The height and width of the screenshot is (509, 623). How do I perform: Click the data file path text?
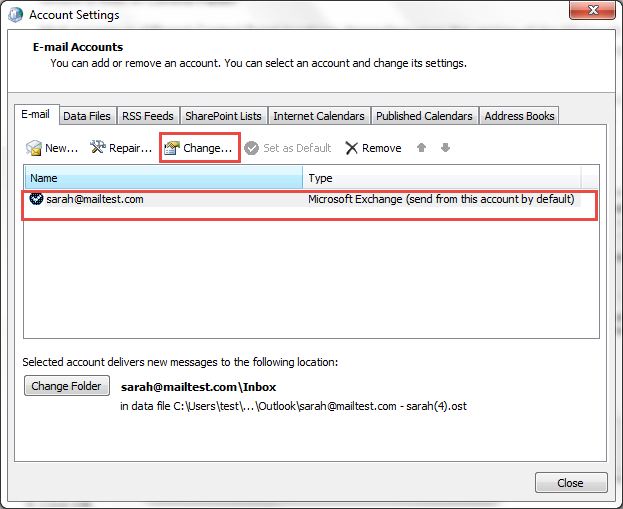293,406
